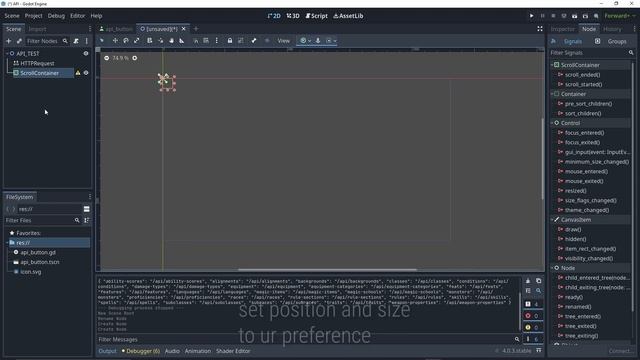This screenshot has width=640, height=360.
Task: Collapse the Node signals group
Action: point(552,268)
